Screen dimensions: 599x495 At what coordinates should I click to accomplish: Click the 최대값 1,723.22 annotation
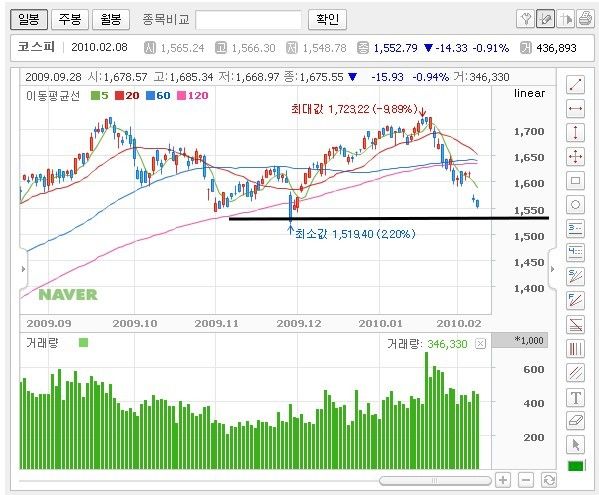click(354, 109)
